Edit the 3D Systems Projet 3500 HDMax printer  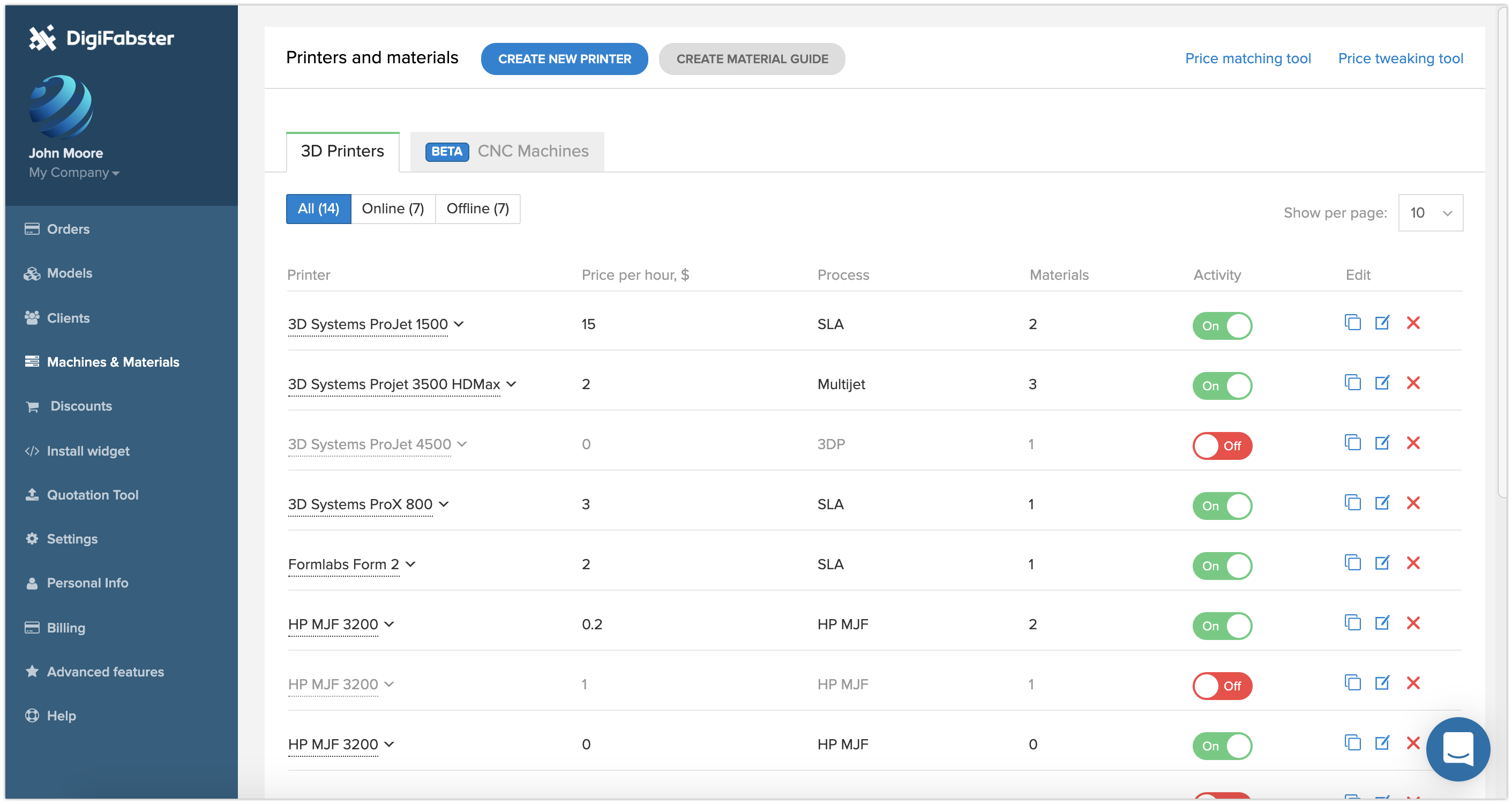1382,383
